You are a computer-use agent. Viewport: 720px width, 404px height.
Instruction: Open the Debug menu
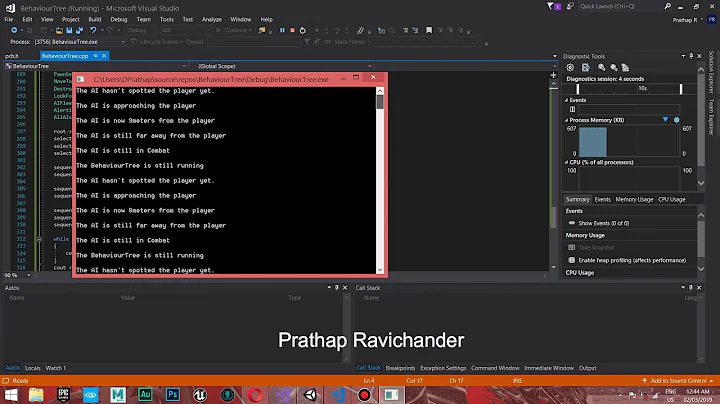click(x=118, y=19)
